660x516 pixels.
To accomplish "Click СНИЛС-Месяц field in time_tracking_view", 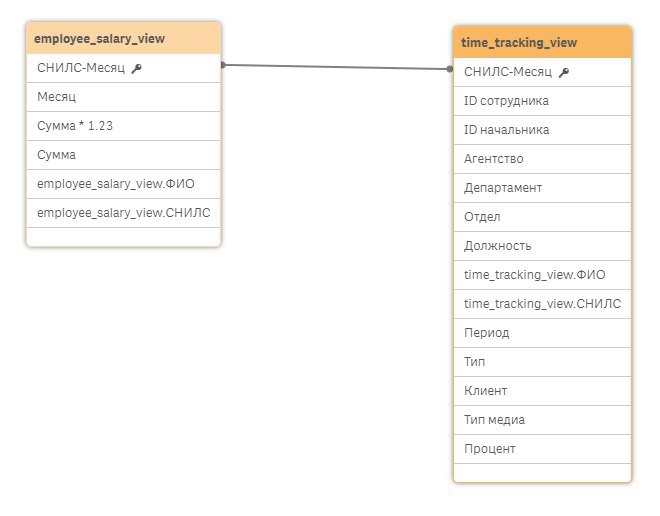I will point(543,72).
